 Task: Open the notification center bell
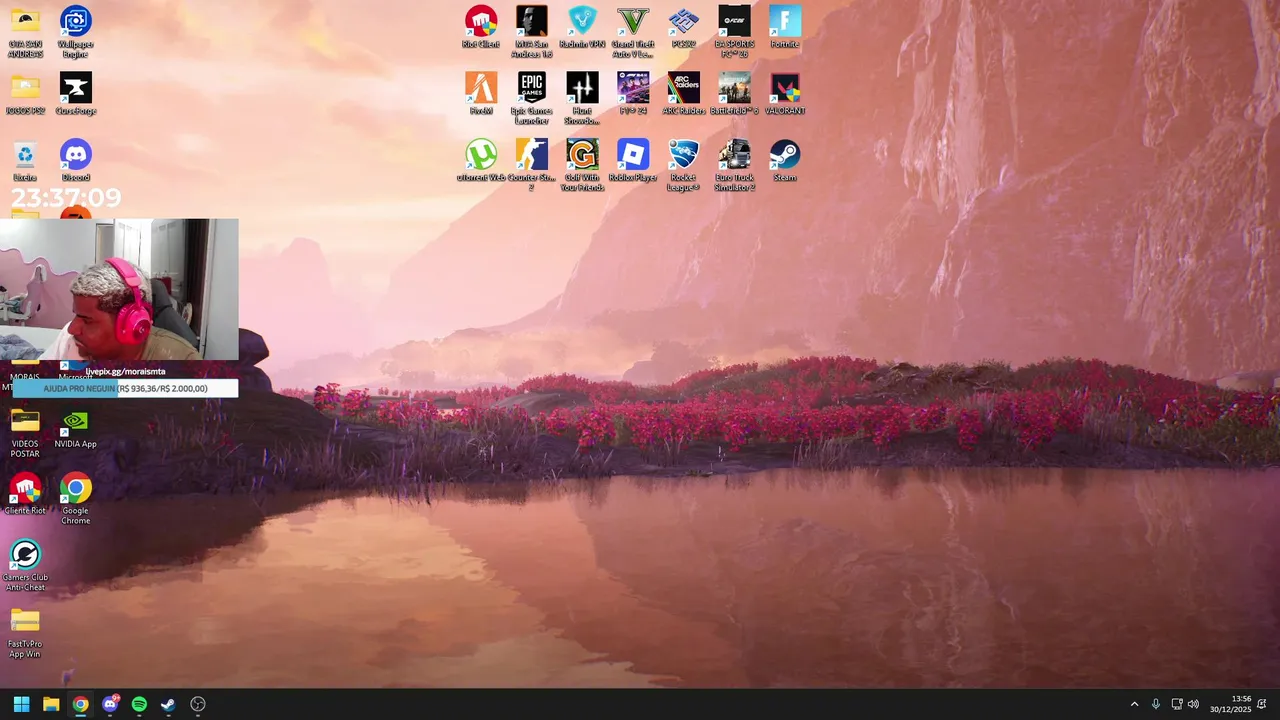click(1262, 704)
